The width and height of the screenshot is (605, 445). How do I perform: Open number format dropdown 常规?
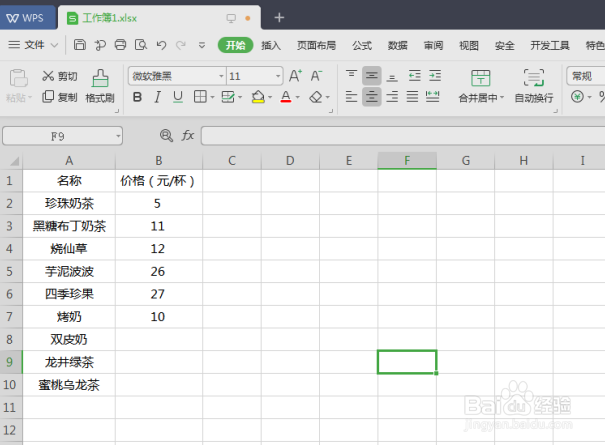[x=586, y=76]
